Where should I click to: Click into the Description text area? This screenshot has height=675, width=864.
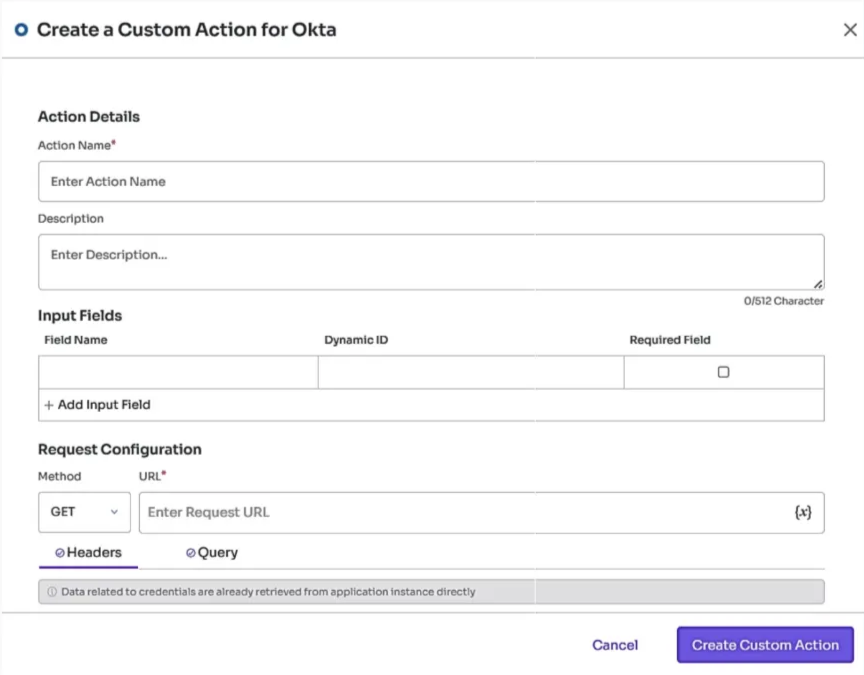coord(431,262)
